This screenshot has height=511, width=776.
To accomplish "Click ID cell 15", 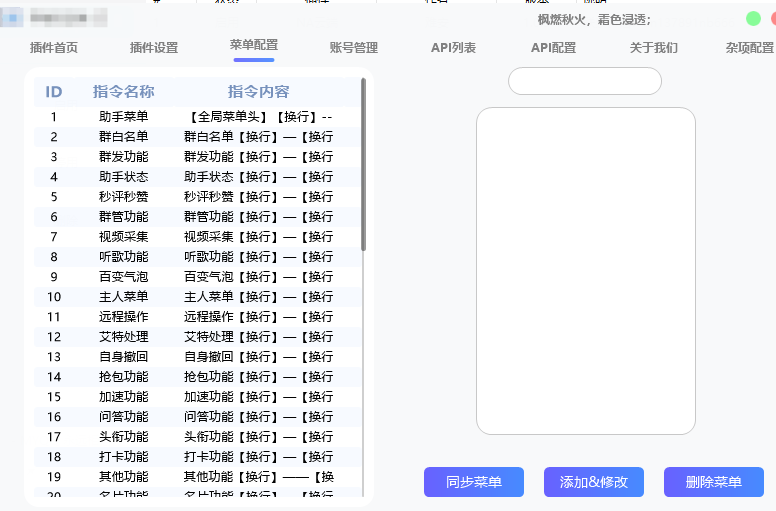I will click(53, 397).
